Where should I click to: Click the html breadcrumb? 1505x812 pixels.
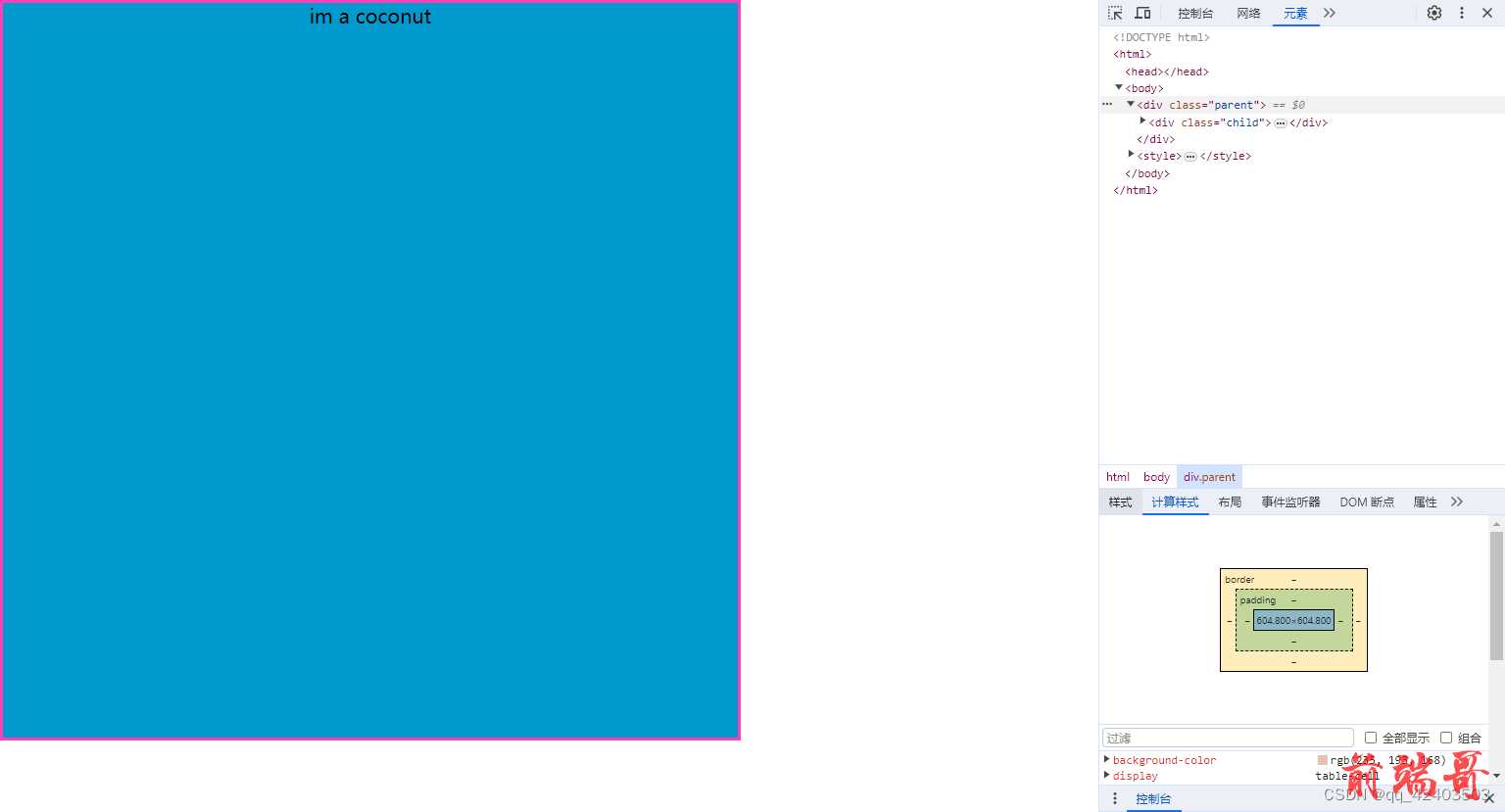point(1118,477)
